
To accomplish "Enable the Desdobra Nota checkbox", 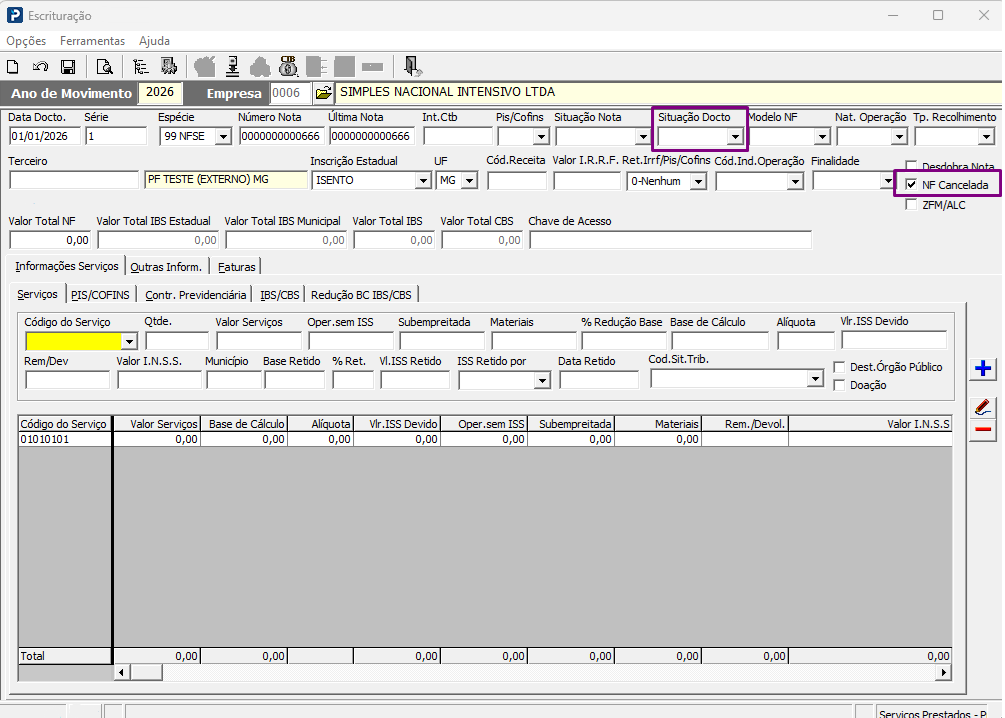I will (911, 165).
